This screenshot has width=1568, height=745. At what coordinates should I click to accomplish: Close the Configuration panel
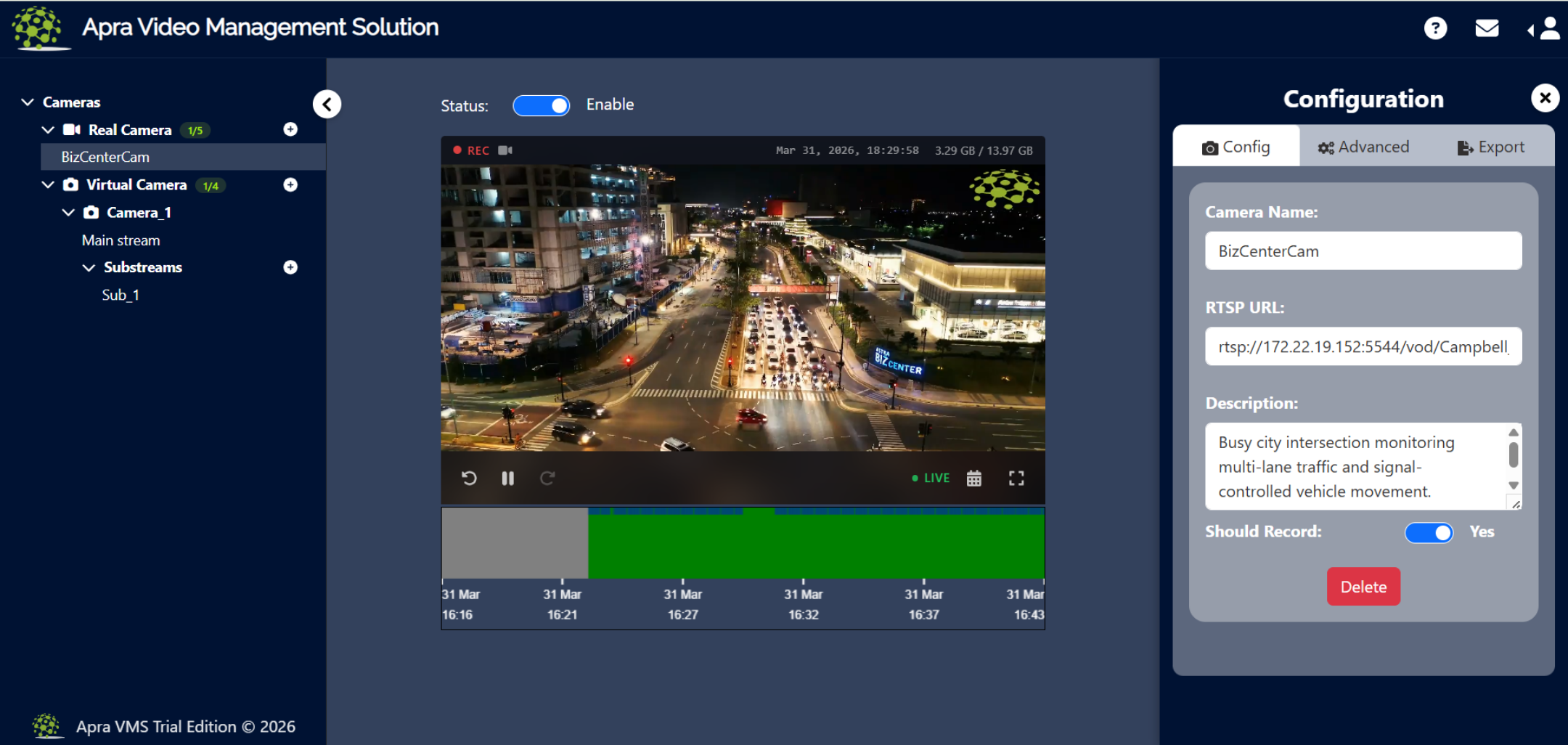point(1545,98)
